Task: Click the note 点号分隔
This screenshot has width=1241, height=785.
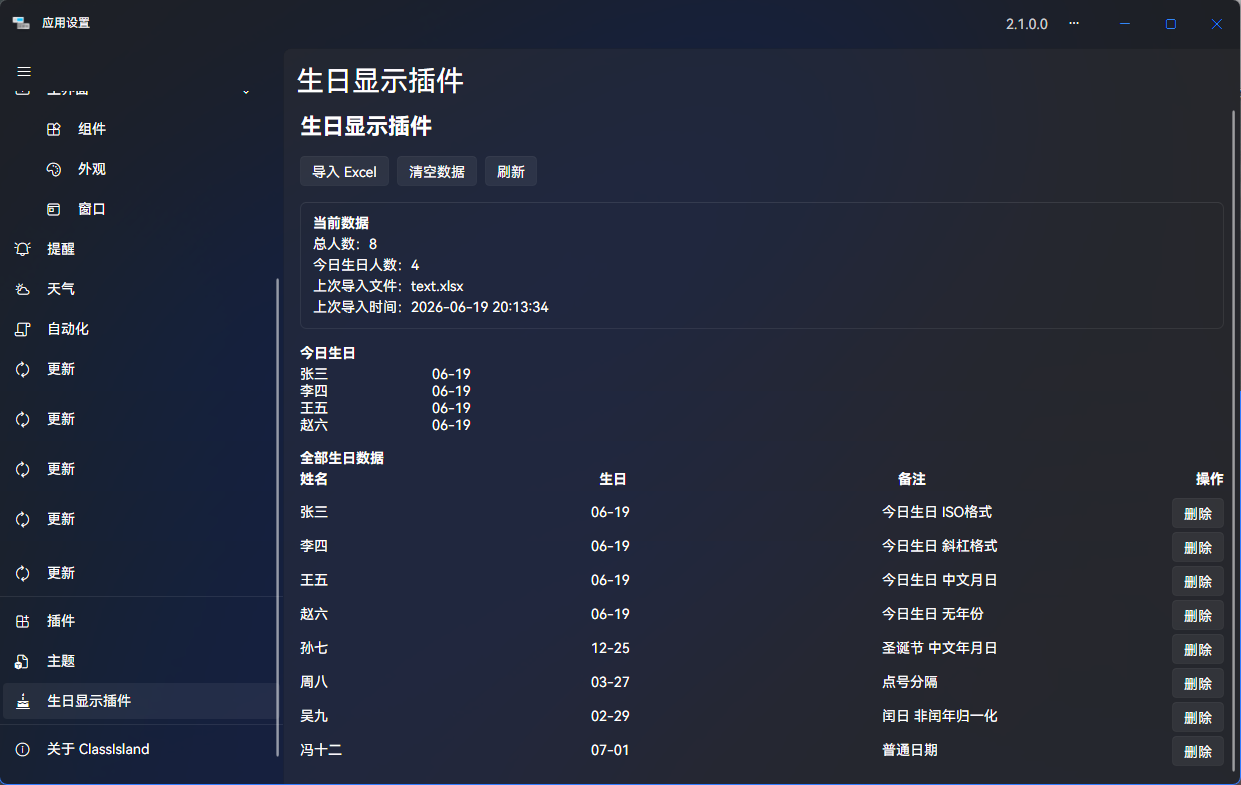Action: 909,682
